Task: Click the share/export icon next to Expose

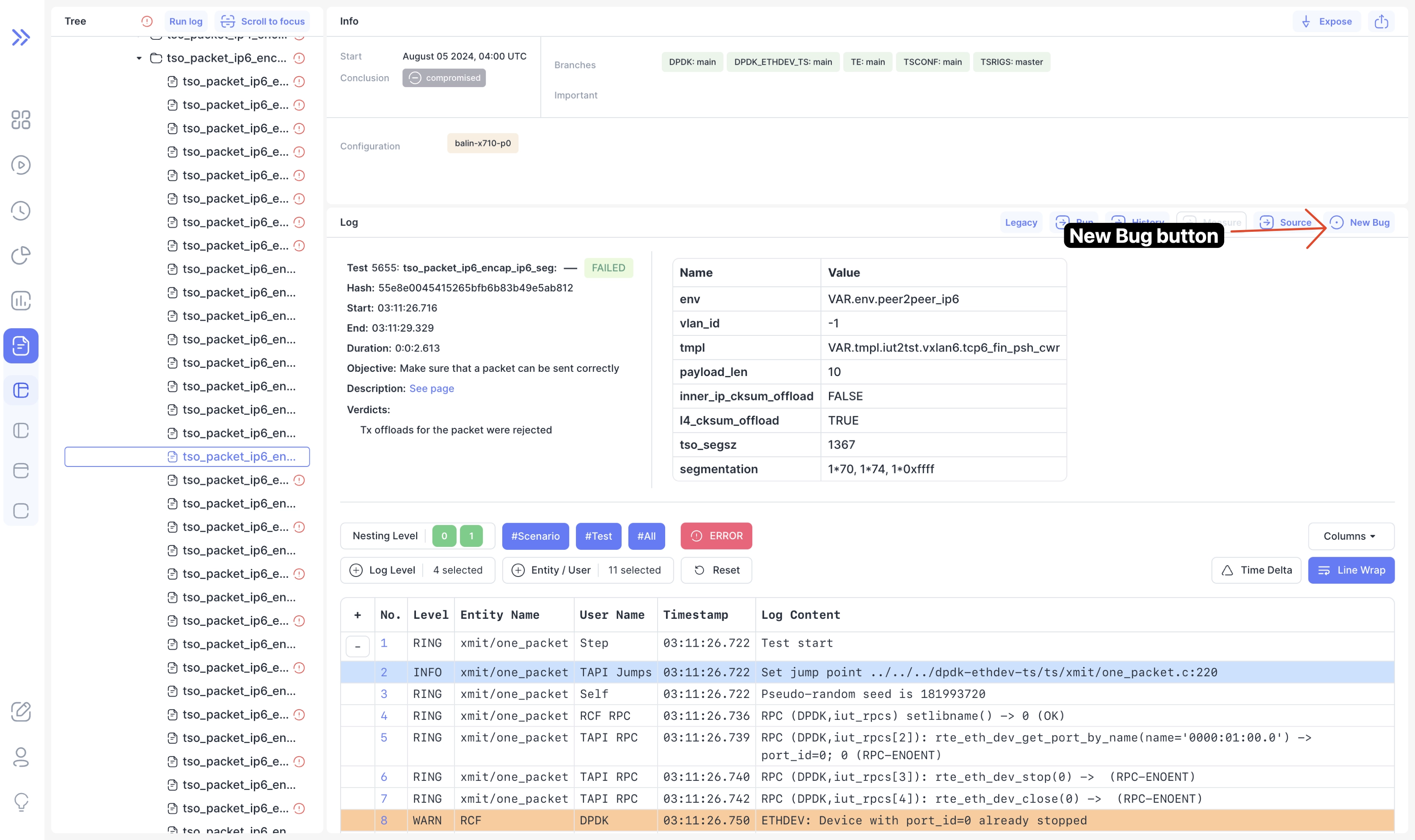Action: (1381, 22)
